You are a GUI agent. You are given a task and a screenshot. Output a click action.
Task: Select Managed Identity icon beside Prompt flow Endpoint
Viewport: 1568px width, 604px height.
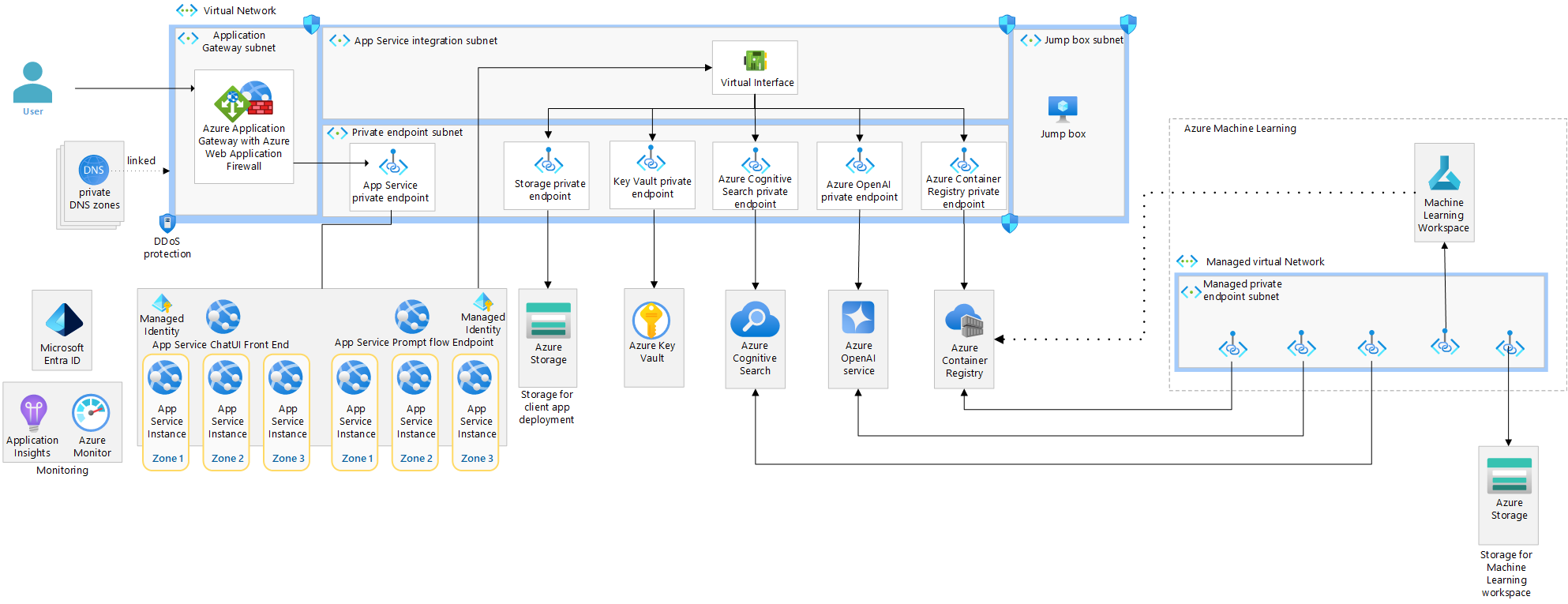click(483, 302)
